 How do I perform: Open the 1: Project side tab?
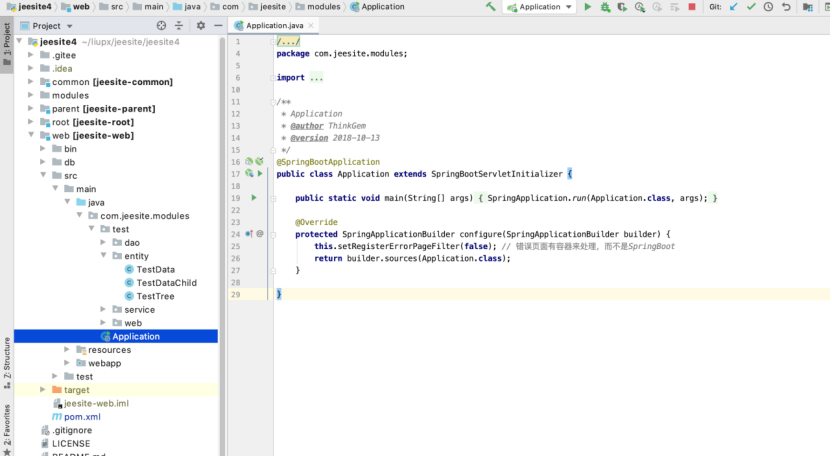[x=7, y=45]
